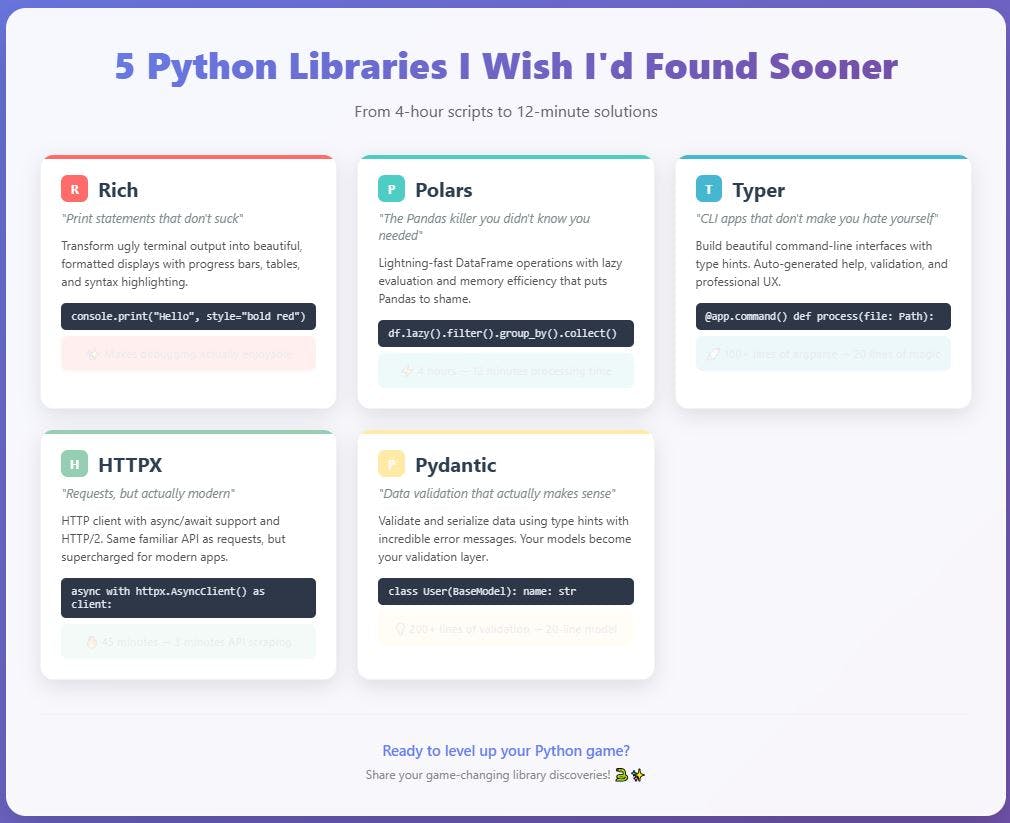Click the httpx.AsyncClient code snippet
Screen dimensions: 1010x823
[188, 598]
